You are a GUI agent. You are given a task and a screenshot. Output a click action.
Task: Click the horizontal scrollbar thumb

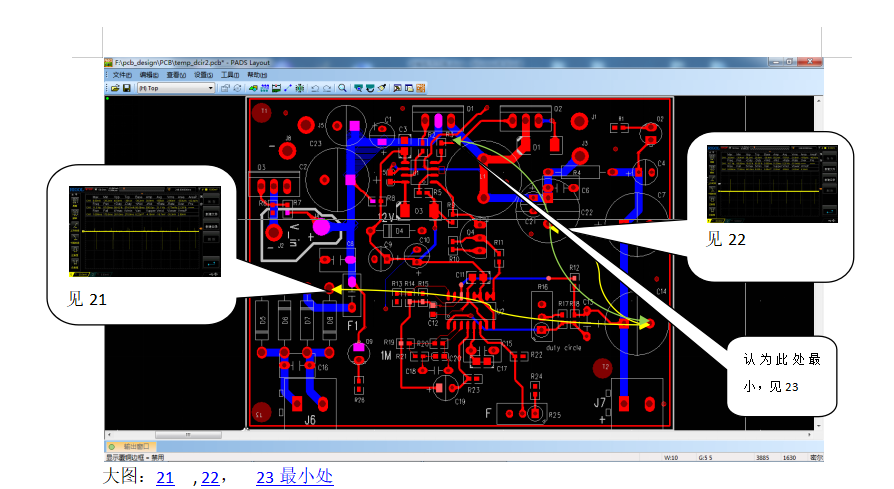pos(188,435)
